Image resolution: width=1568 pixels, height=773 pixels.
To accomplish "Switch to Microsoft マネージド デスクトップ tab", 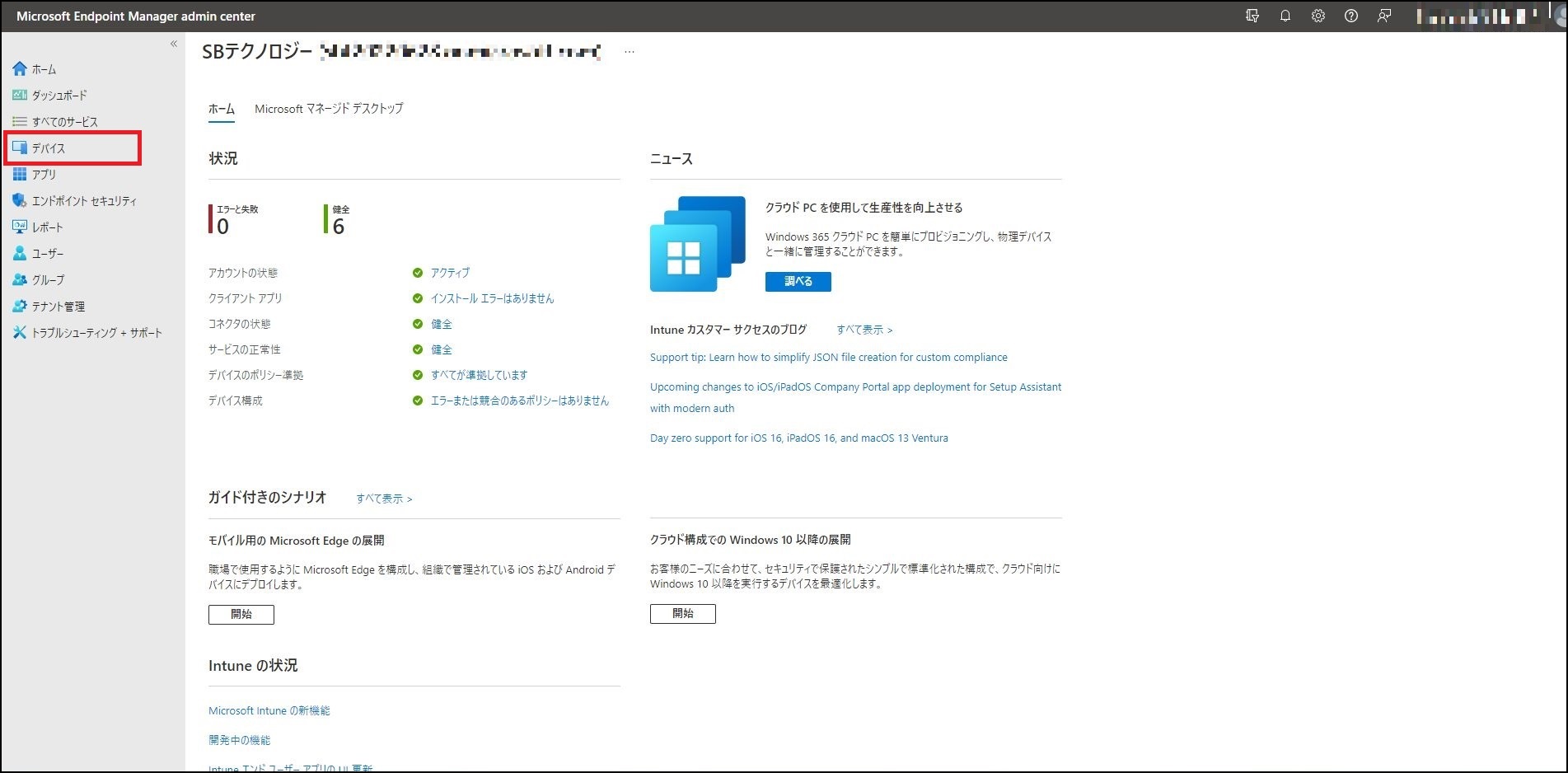I will tap(329, 109).
